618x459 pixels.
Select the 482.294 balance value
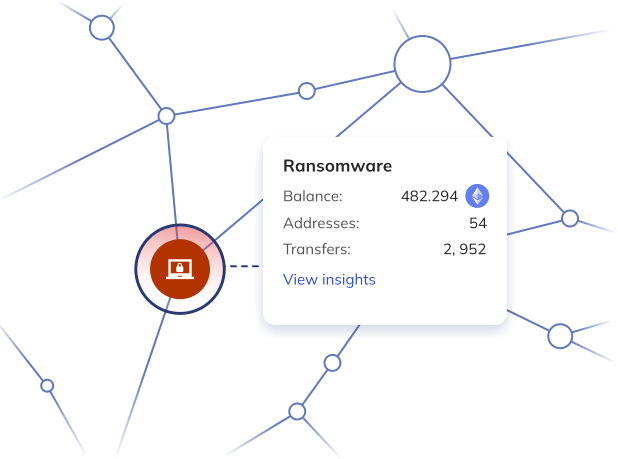pos(428,196)
